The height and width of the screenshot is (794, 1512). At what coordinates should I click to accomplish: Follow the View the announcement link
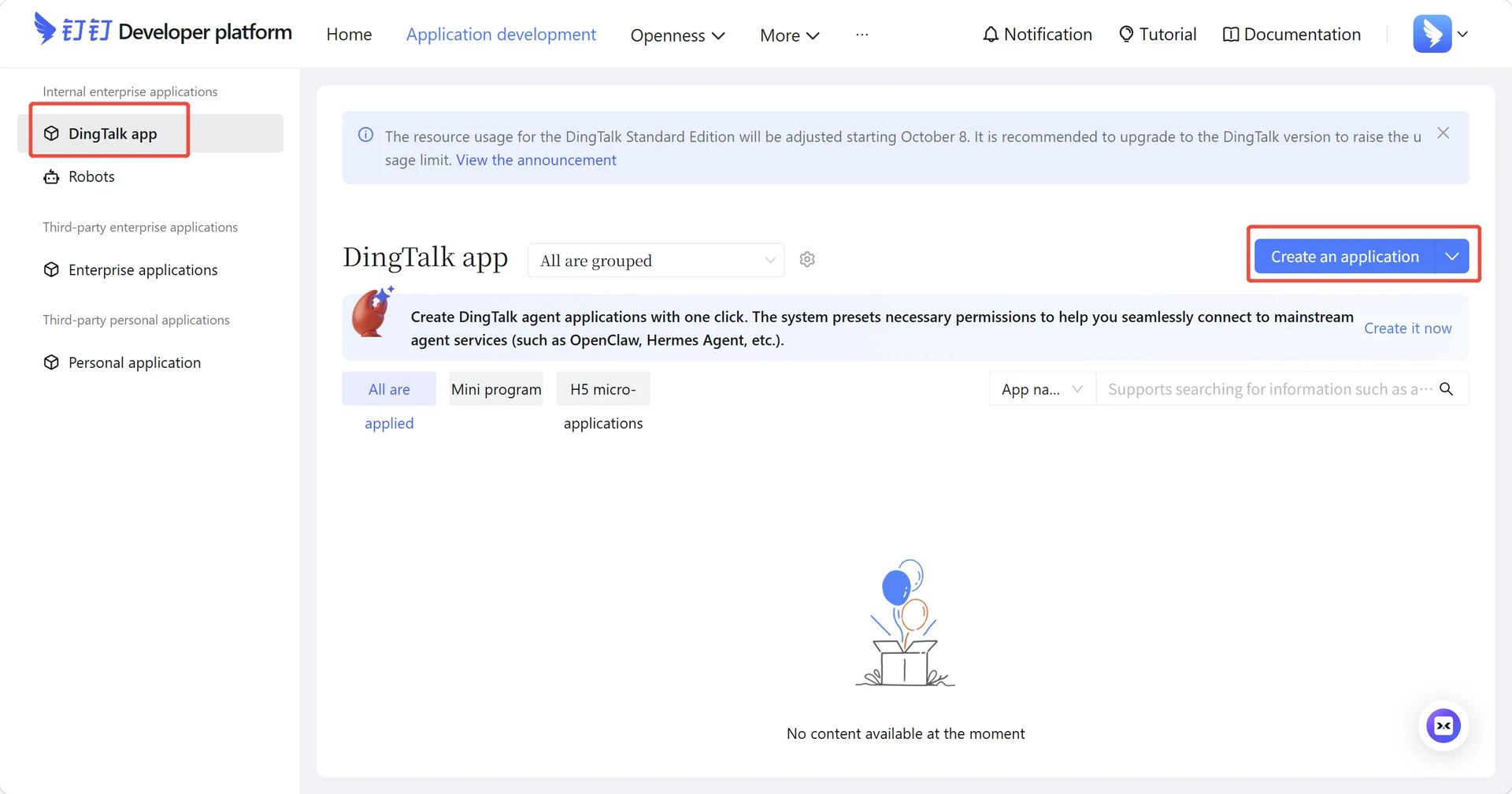click(536, 160)
